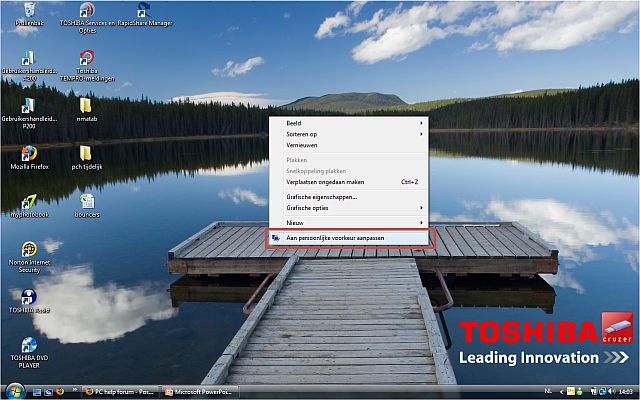640x400 pixels.
Task: Open the Windows Start orb
Action: click(x=15, y=392)
